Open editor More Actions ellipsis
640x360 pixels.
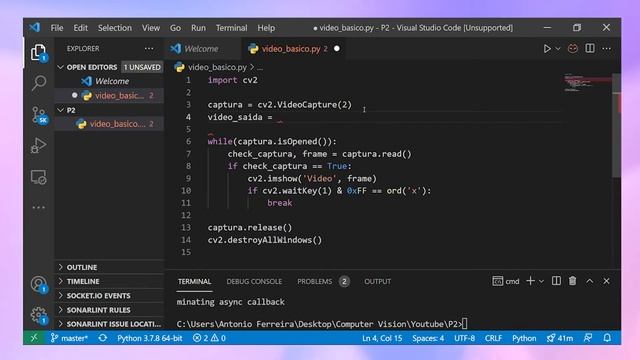607,49
